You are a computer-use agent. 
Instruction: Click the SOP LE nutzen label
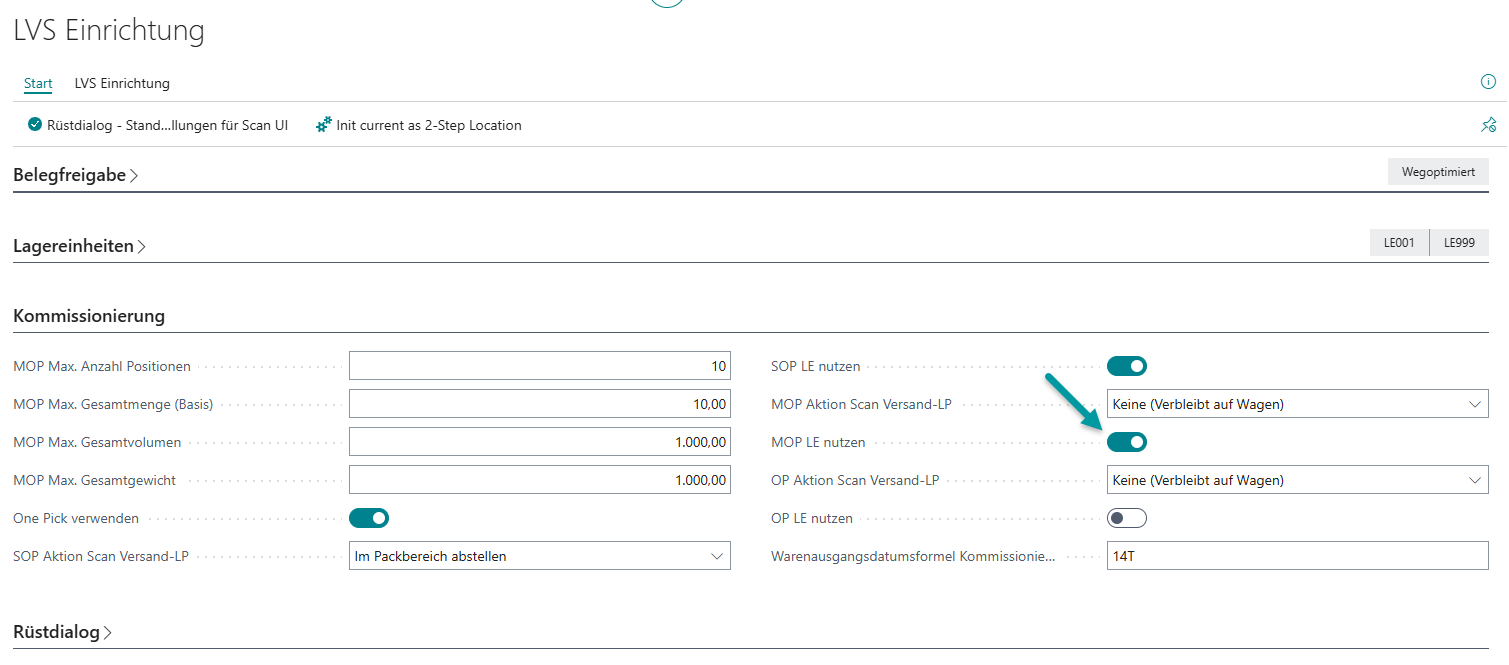tap(816, 366)
